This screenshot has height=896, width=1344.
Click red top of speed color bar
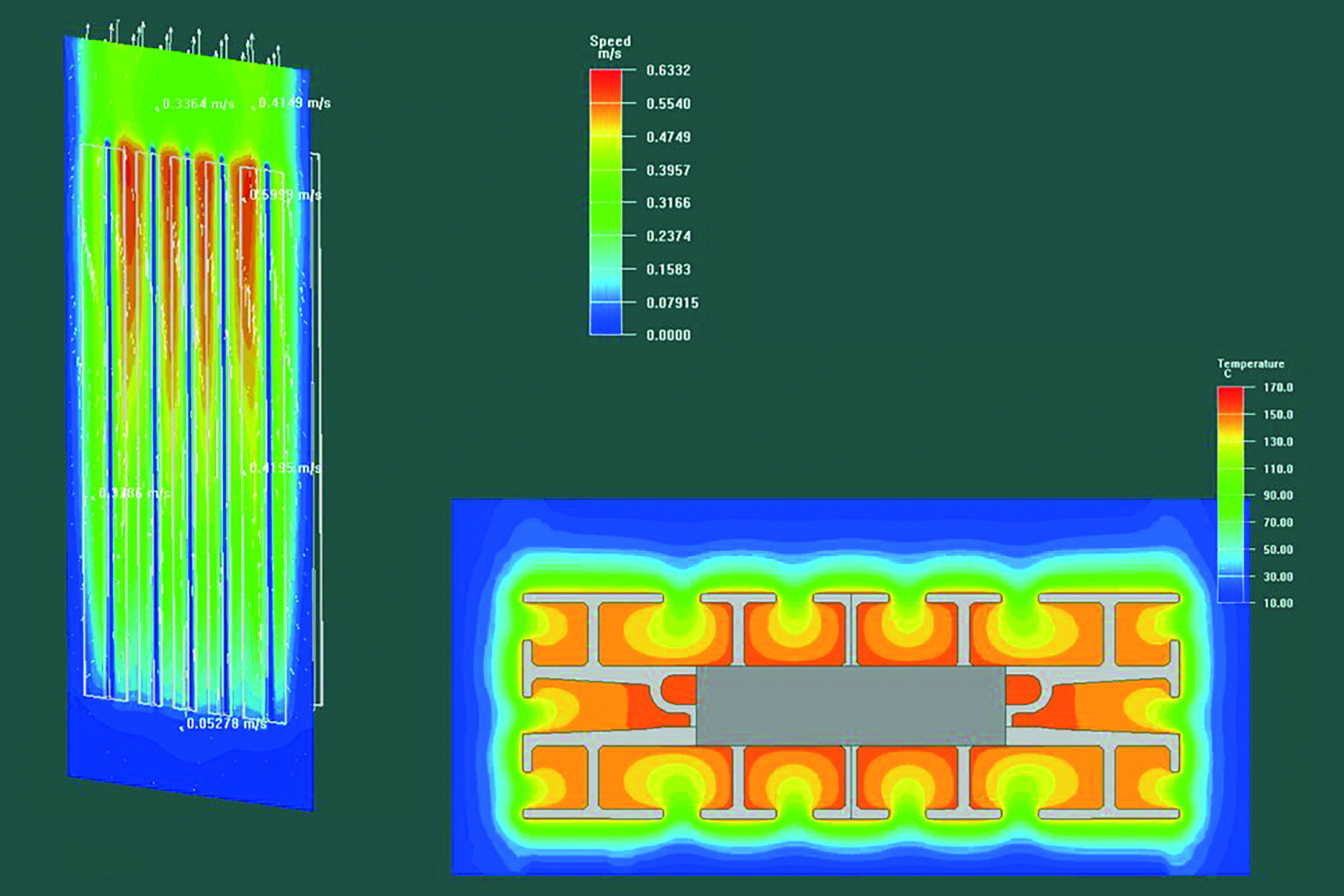pyautogui.click(x=605, y=81)
